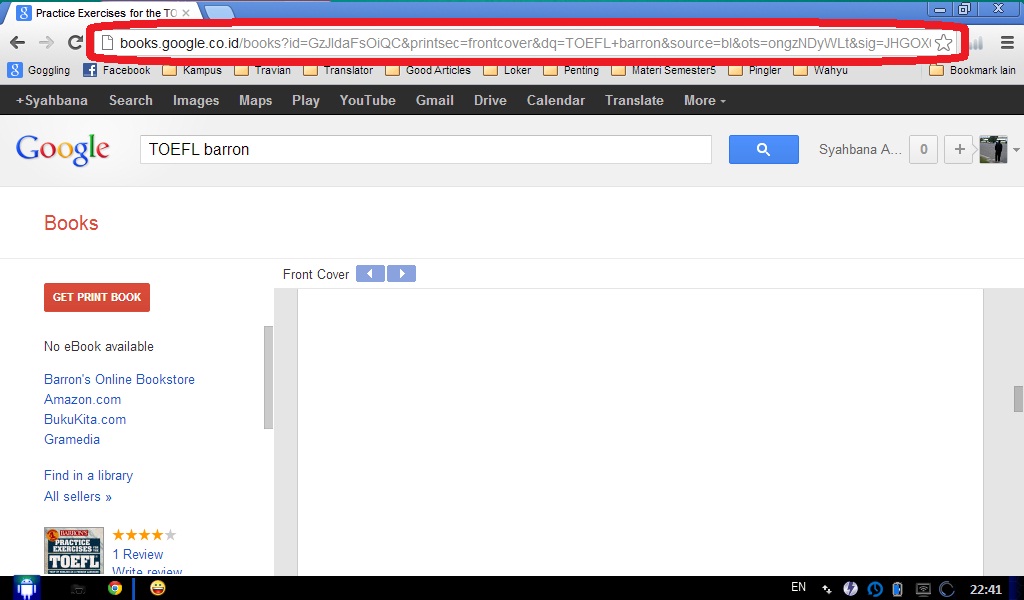Image resolution: width=1024 pixels, height=600 pixels.
Task: Open the Good Articles bookmark folder
Action: [x=428, y=70]
